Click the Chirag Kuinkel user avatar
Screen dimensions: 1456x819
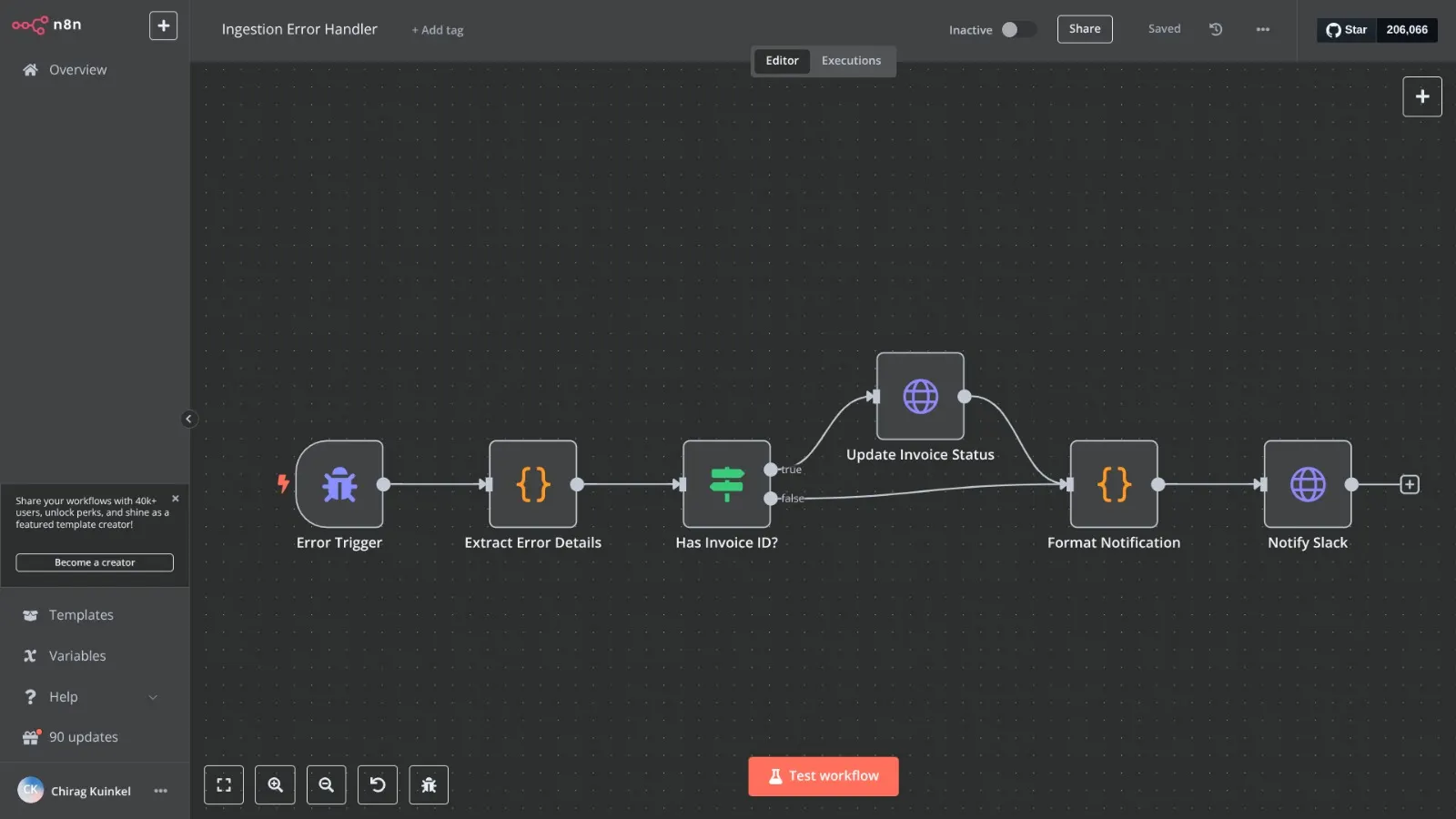[31, 790]
